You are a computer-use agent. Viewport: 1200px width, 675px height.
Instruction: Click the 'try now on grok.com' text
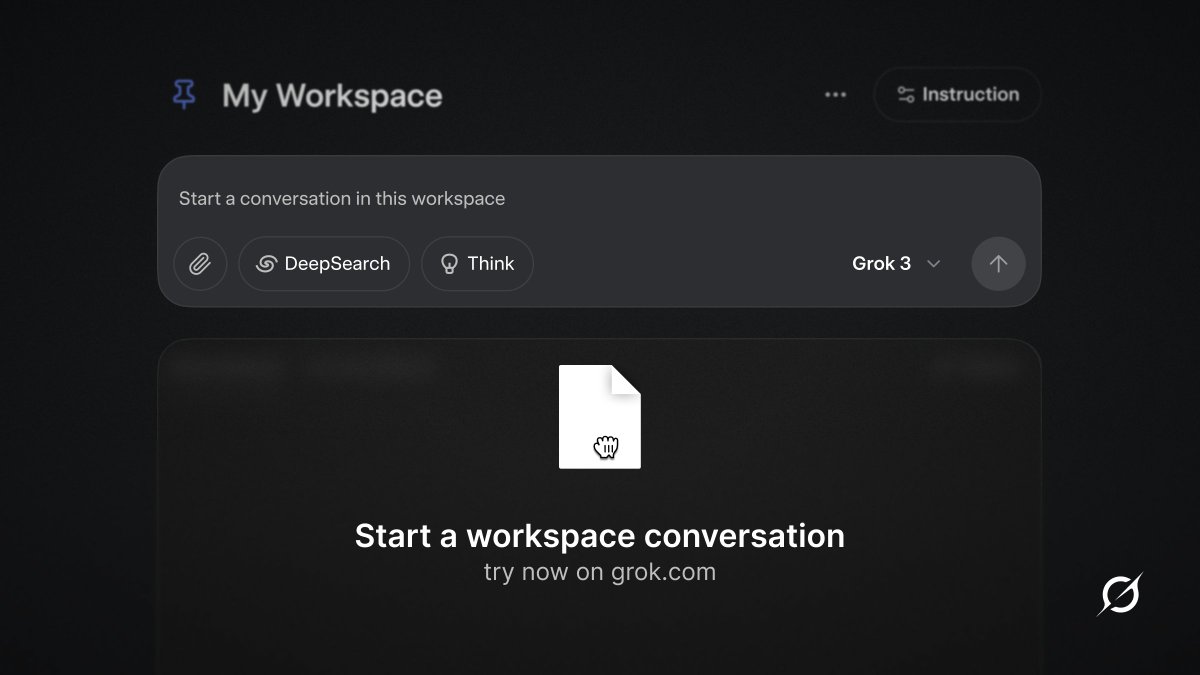pos(600,573)
